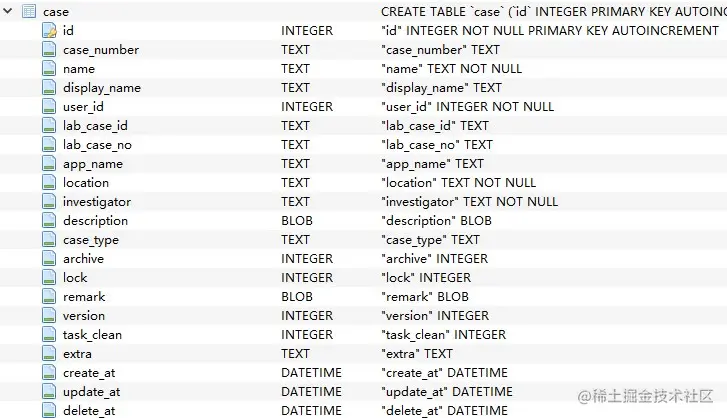Click the id primary key field icon

[x=49, y=31]
